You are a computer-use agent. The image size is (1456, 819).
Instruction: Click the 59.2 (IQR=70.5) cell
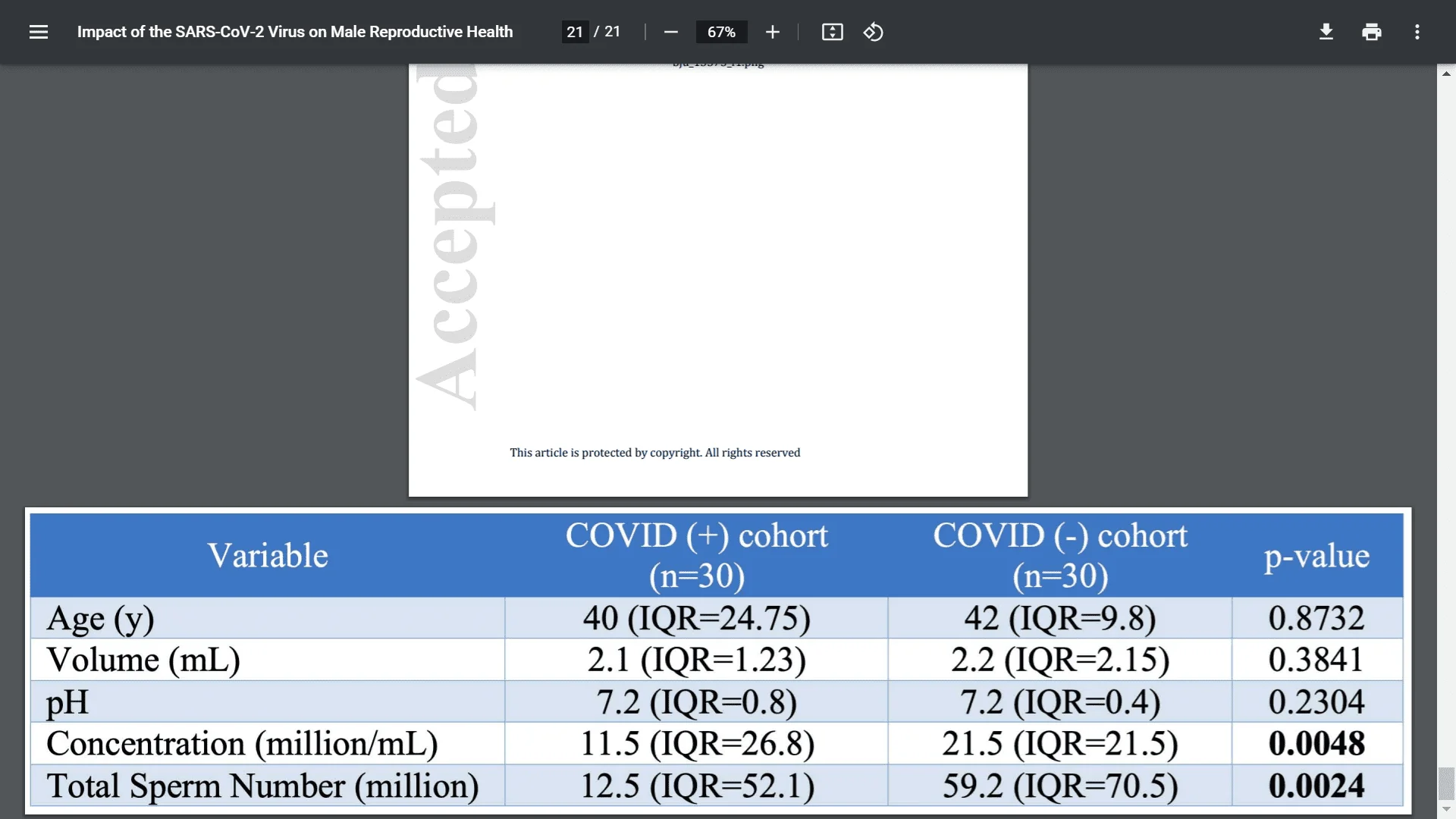[1060, 786]
